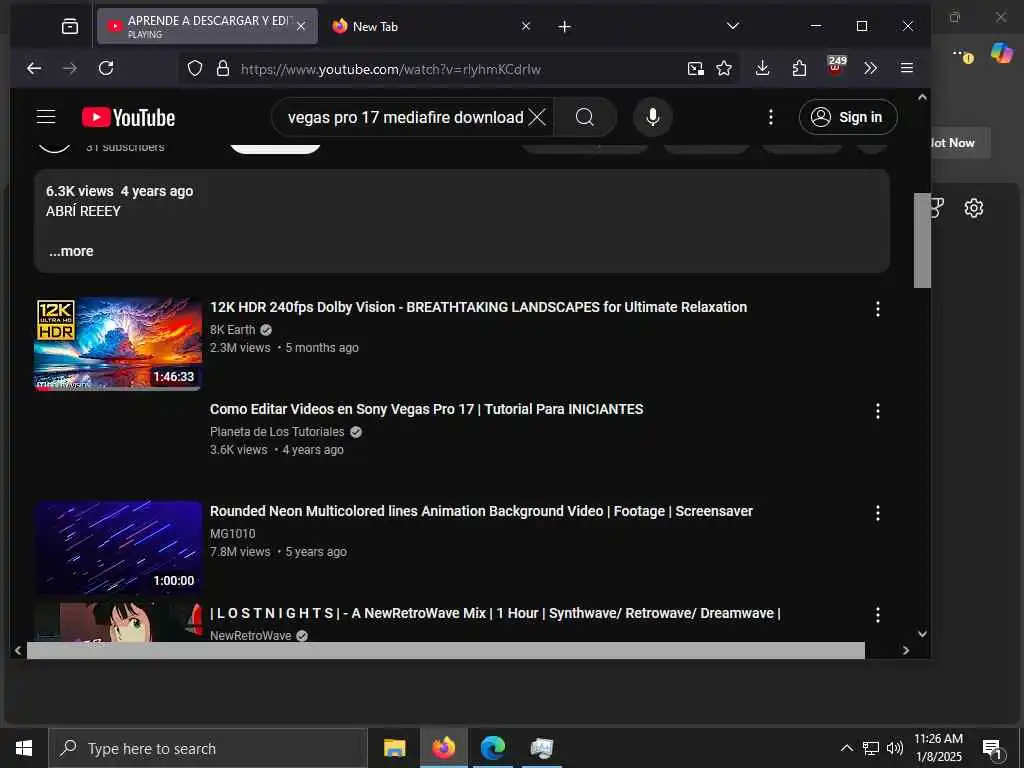Visit the 8K Earth channel
Image resolution: width=1024 pixels, height=768 pixels.
click(232, 330)
